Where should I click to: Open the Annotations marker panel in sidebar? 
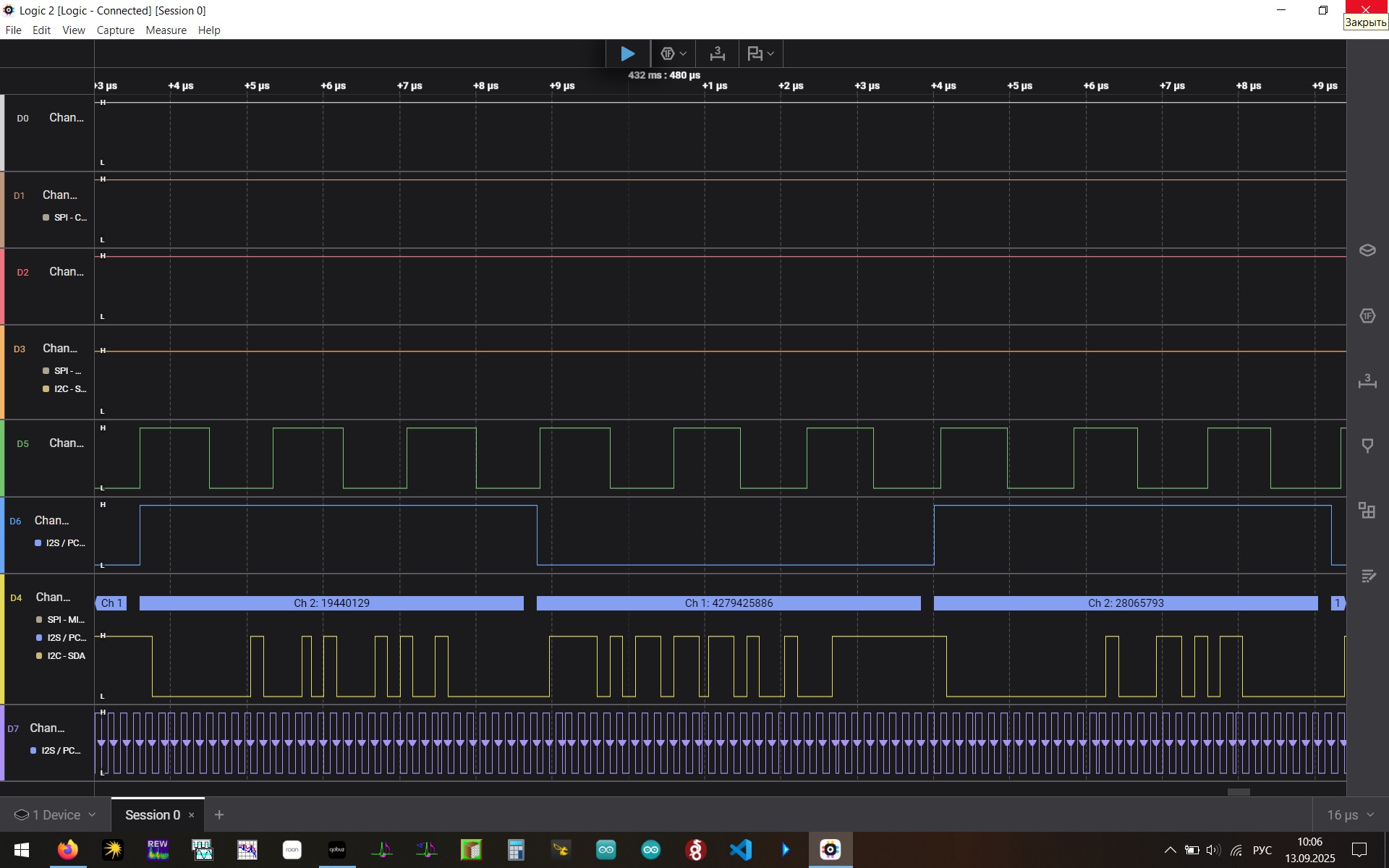click(1367, 446)
